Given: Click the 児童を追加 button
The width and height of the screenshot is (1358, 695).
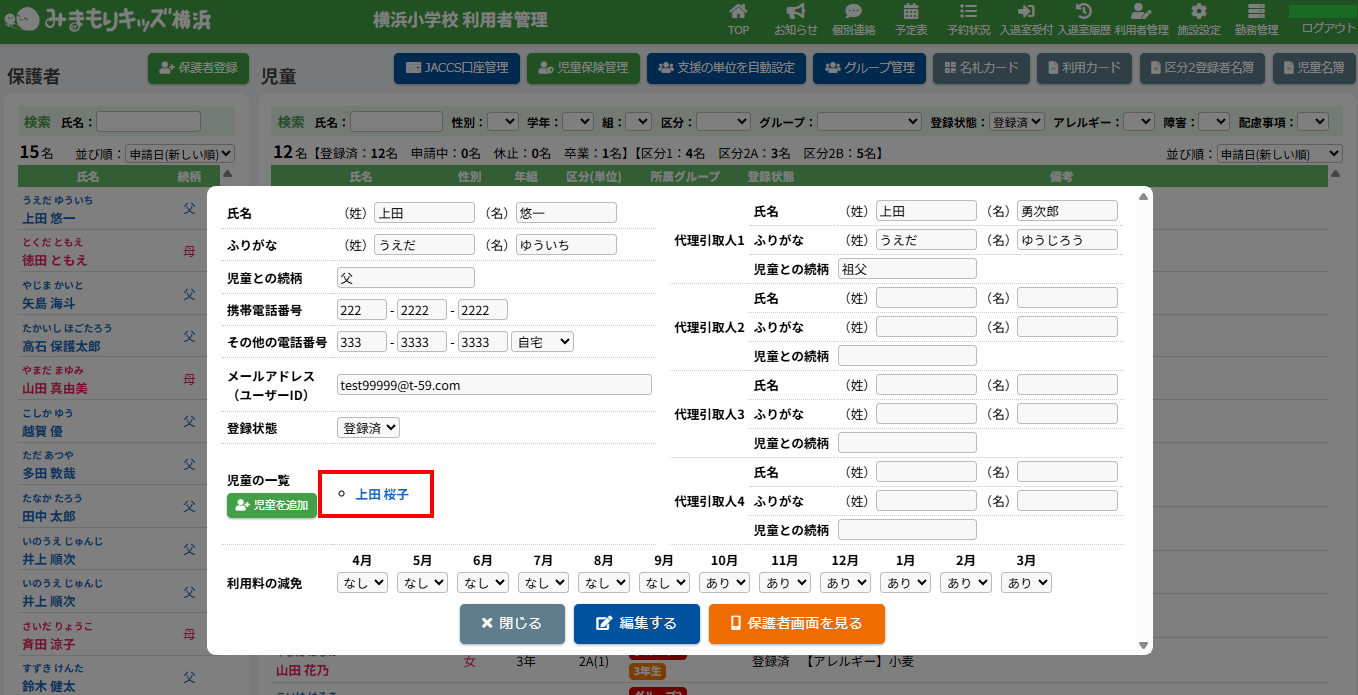Looking at the screenshot, I should tap(272, 505).
